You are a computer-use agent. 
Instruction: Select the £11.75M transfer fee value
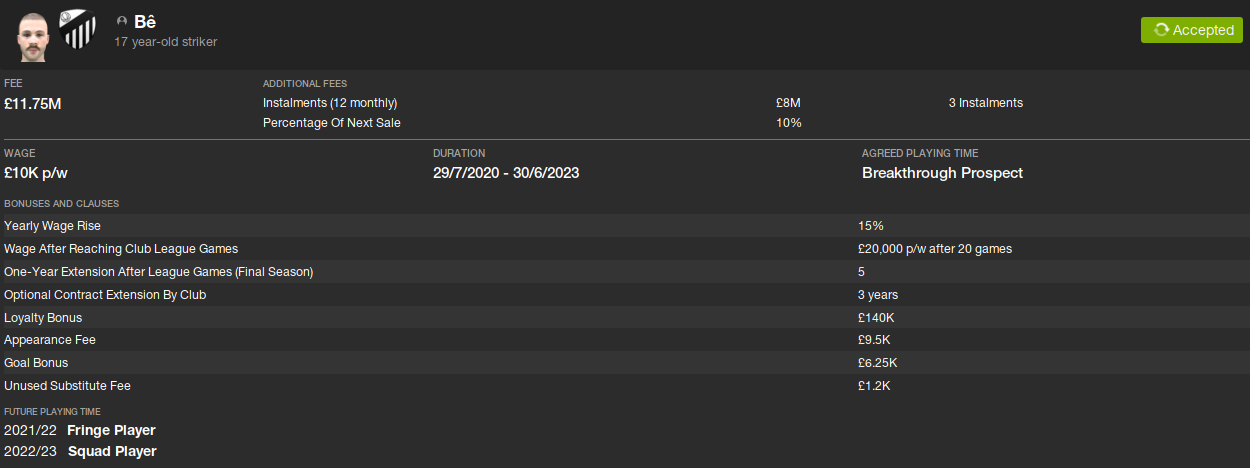point(33,103)
